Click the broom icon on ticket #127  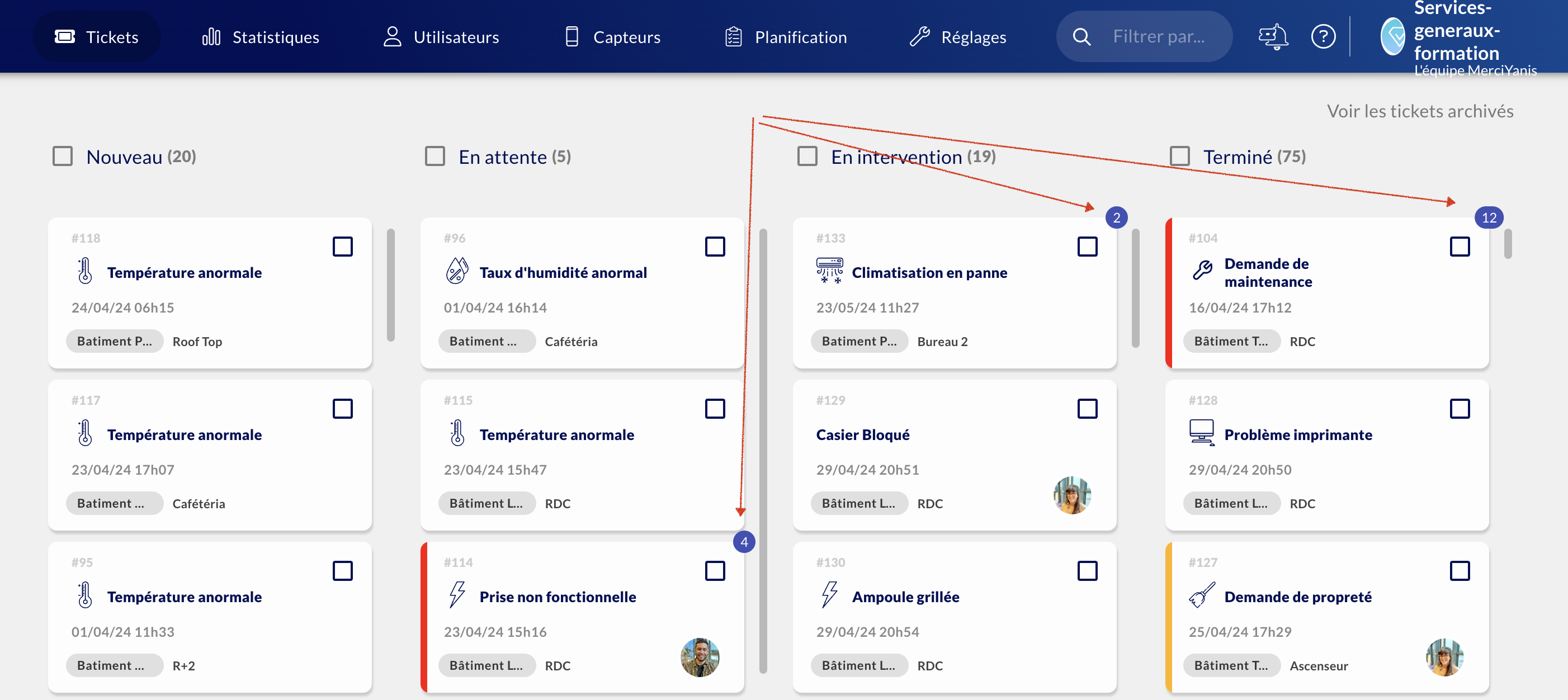[1201, 595]
